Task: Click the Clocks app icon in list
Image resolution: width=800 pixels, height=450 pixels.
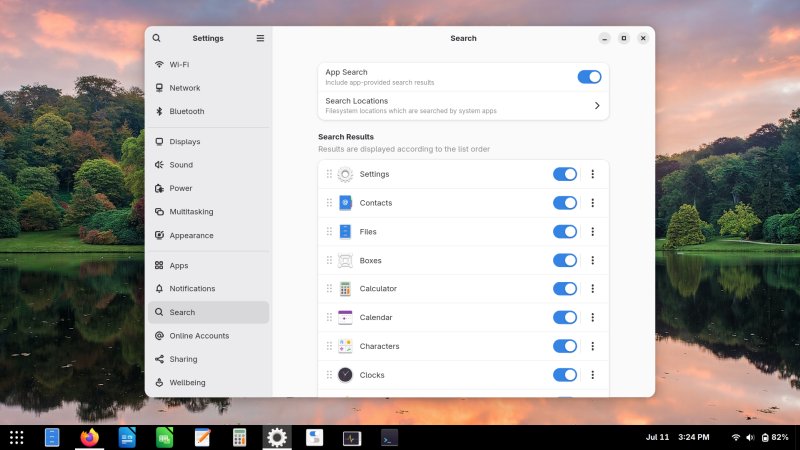Action: point(345,375)
